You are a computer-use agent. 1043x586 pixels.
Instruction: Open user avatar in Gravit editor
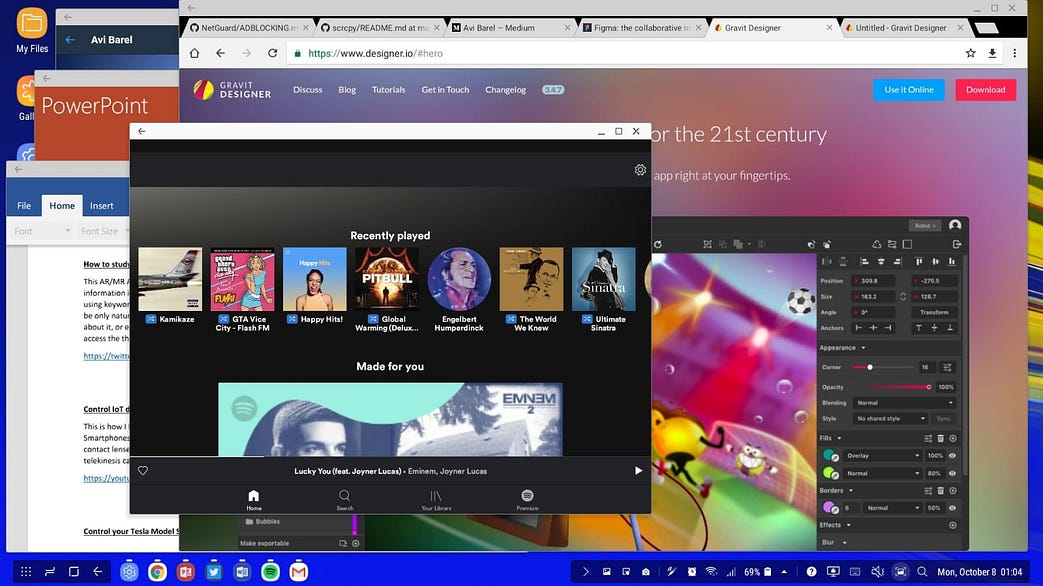[955, 225]
